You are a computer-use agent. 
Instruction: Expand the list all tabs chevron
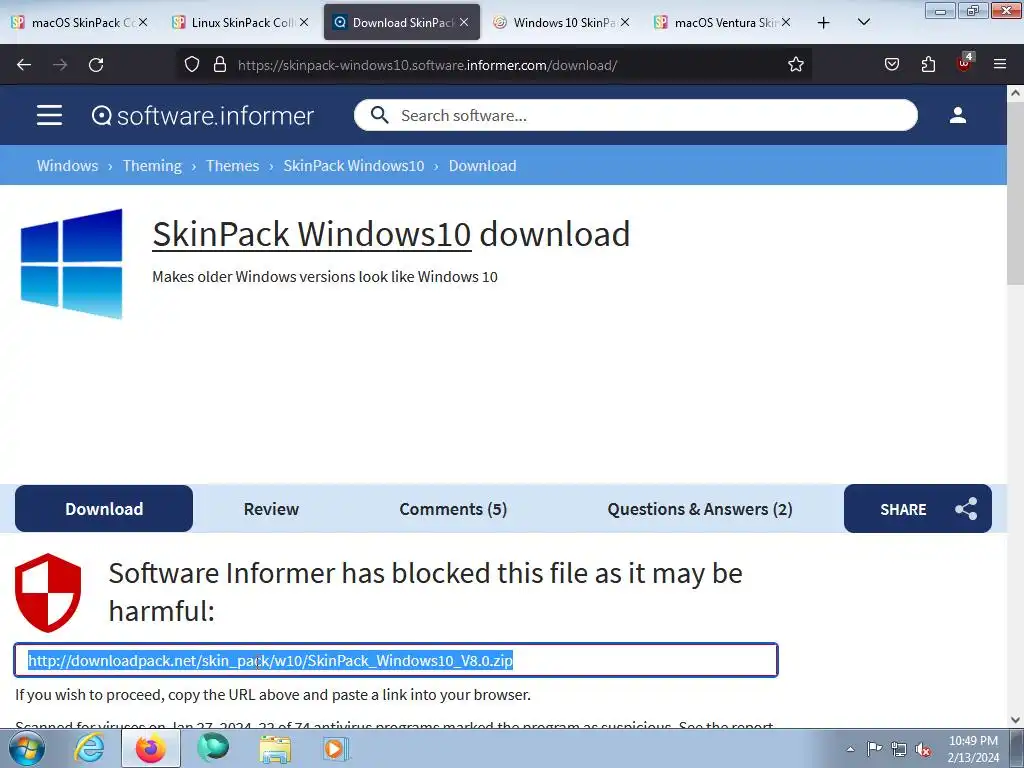point(863,23)
